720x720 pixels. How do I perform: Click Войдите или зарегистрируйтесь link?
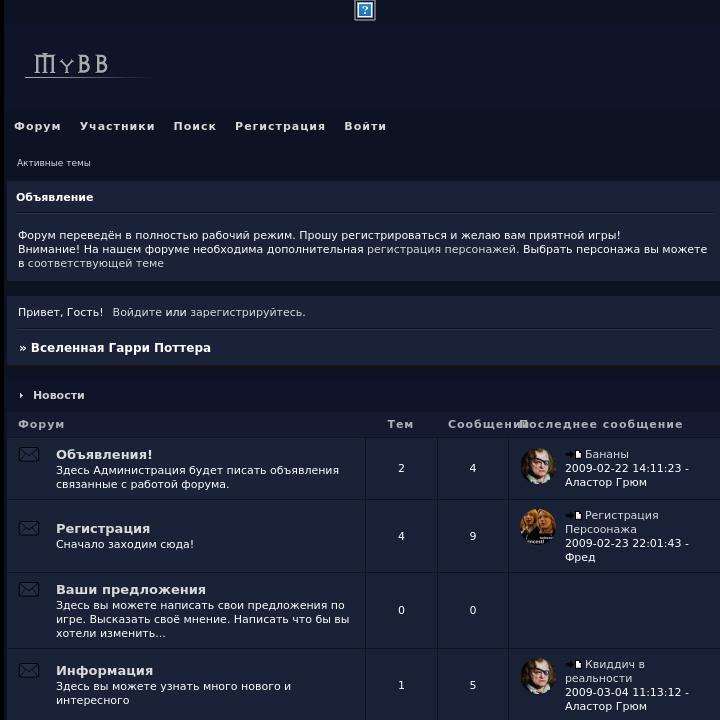click(x=208, y=312)
